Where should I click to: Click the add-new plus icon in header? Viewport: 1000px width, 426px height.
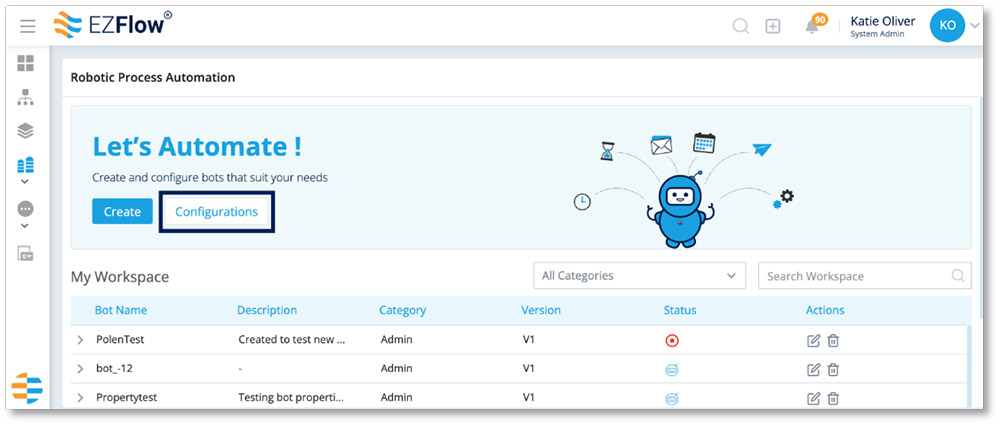[x=773, y=26]
